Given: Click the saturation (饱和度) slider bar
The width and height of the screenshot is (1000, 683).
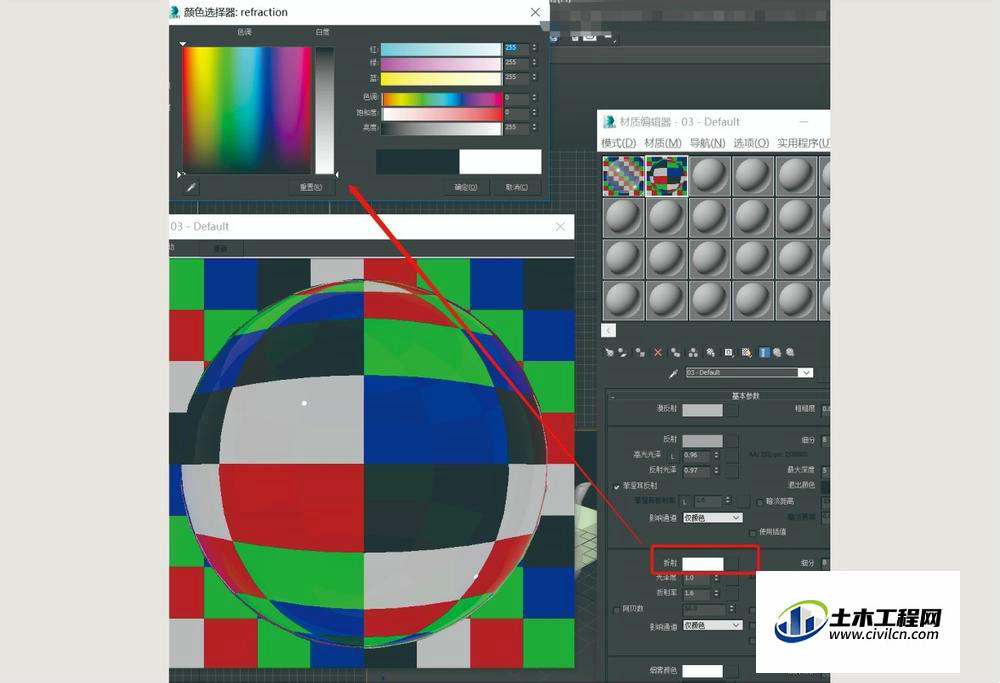Looking at the screenshot, I should [441, 114].
